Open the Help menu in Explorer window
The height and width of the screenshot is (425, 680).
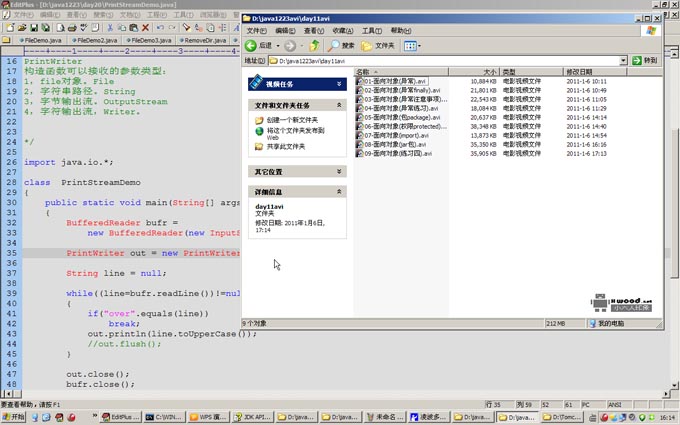400,30
